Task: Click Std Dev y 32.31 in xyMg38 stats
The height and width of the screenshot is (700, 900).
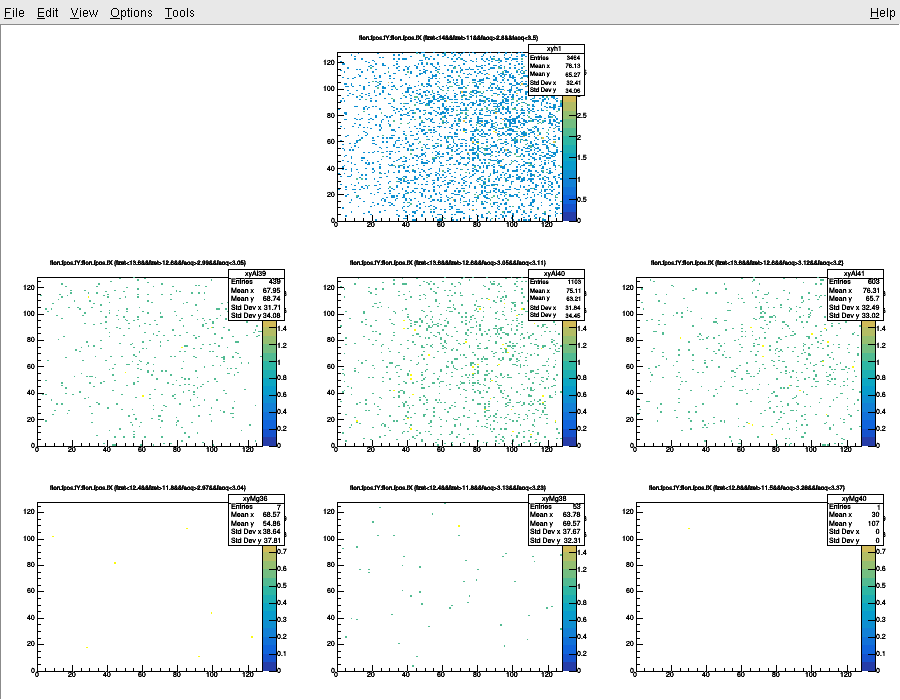Action: tap(556, 540)
